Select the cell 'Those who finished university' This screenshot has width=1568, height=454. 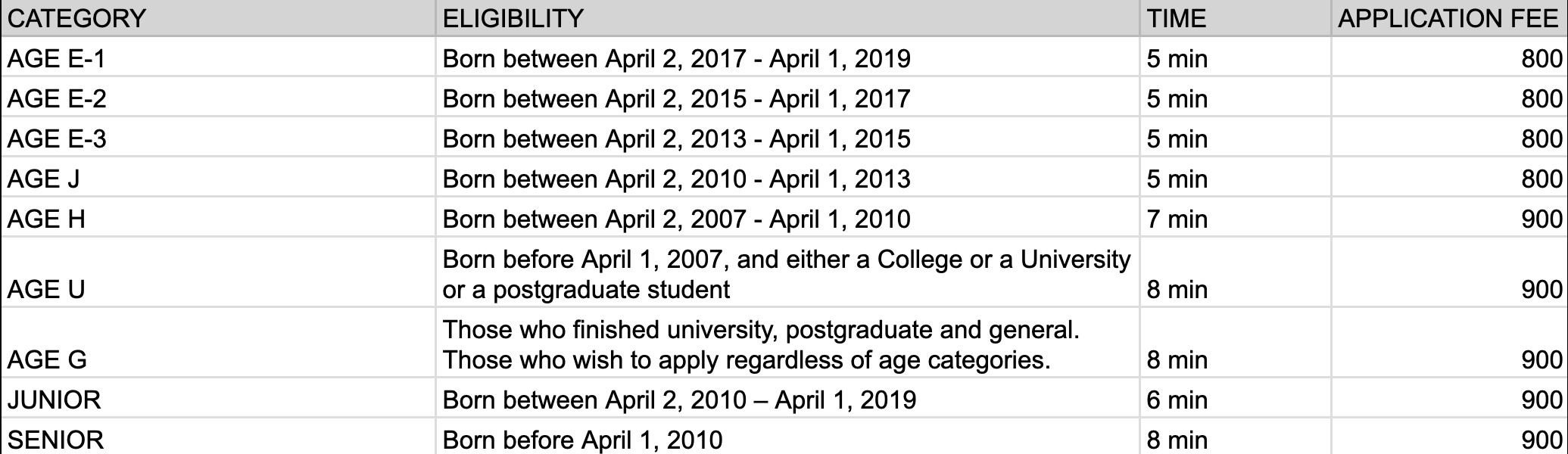pos(787,343)
